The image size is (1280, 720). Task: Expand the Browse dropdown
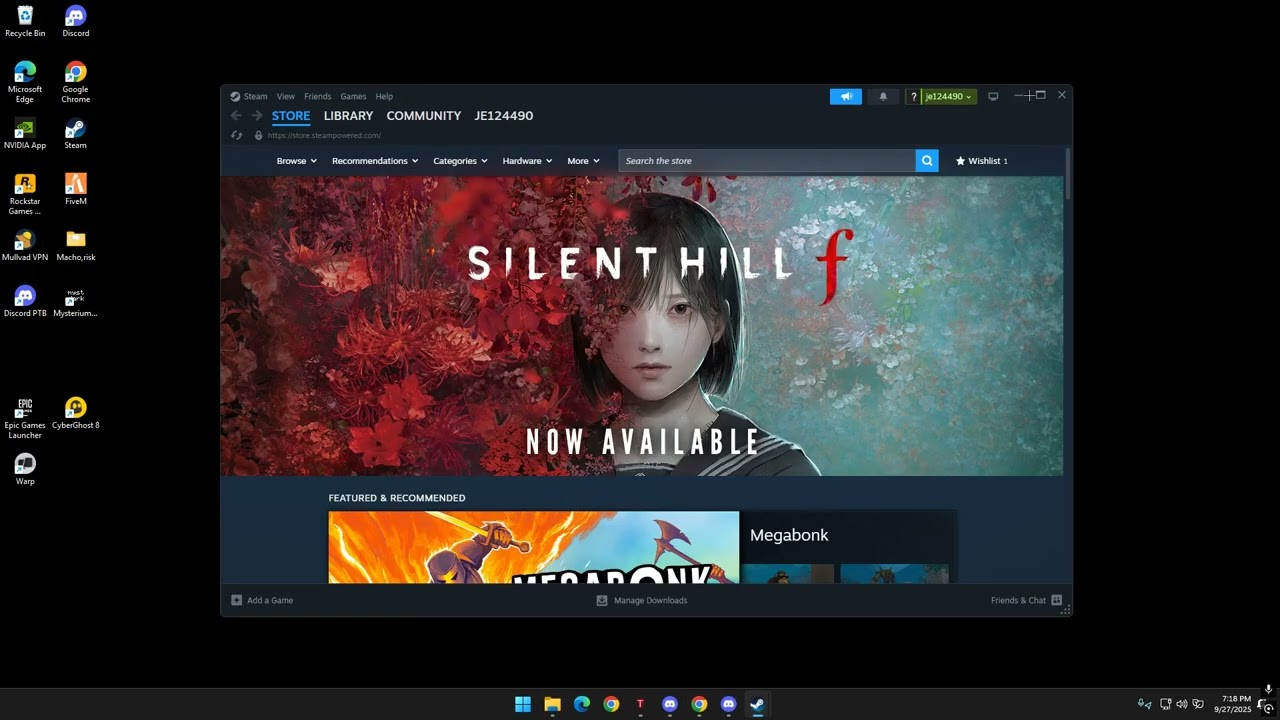[297, 161]
